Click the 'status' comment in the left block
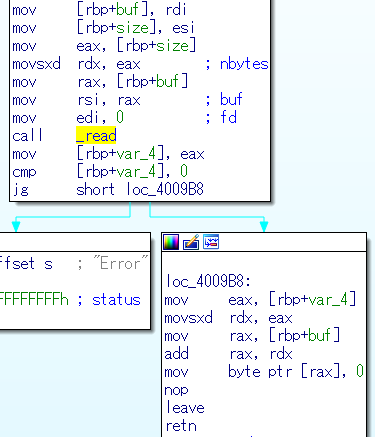Image resolution: width=375 pixels, height=437 pixels. pyautogui.click(x=116, y=299)
